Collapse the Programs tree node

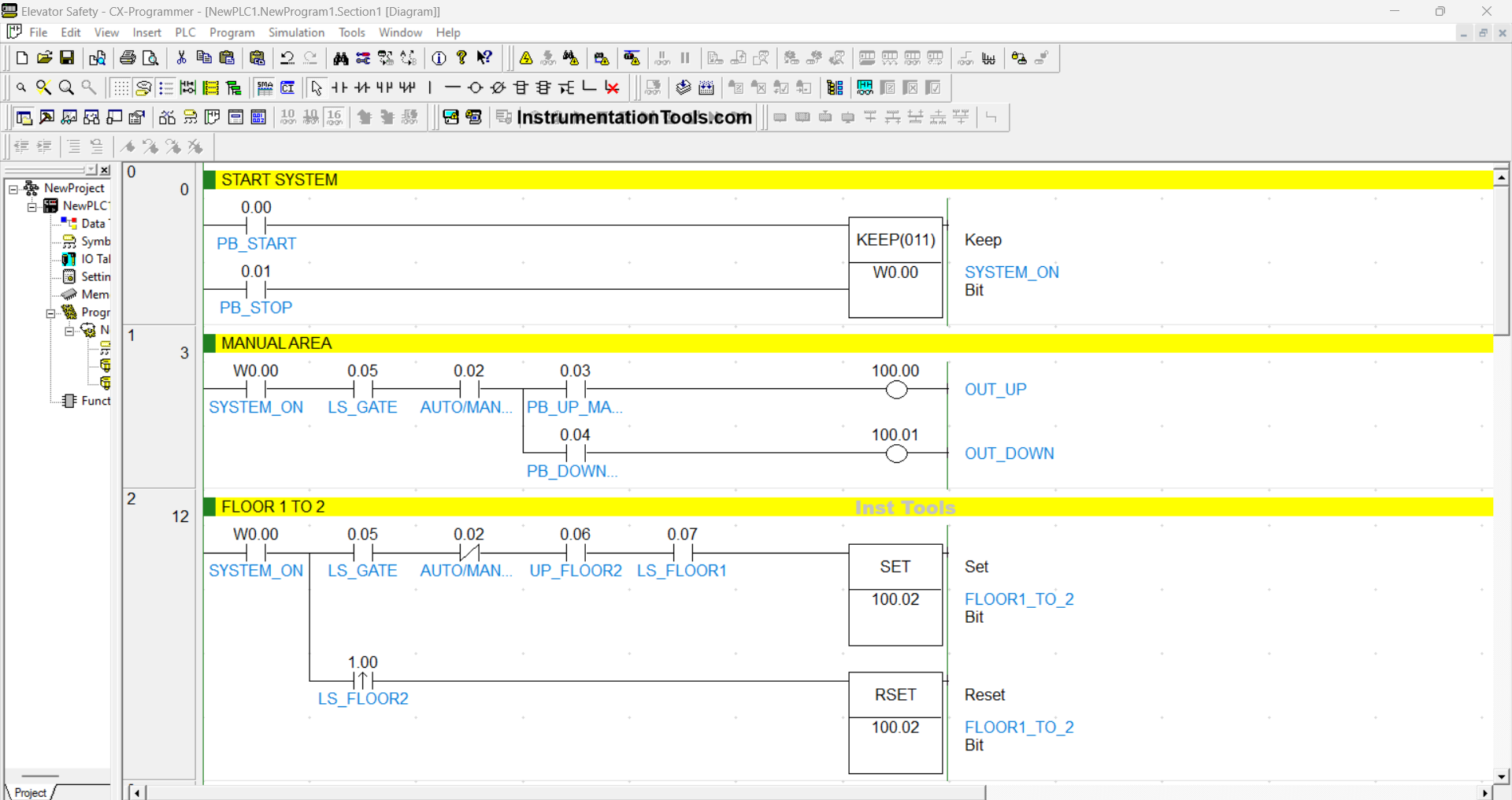click(49, 312)
